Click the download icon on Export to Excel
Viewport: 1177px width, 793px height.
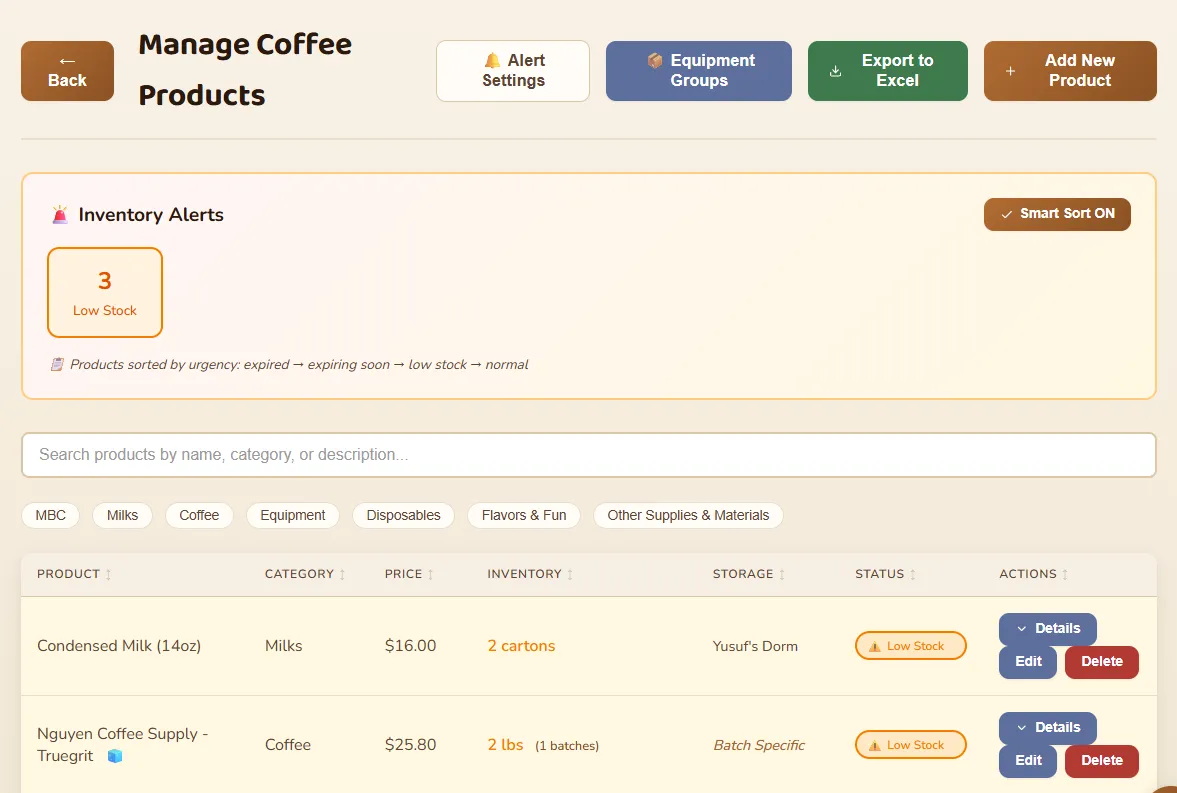coord(835,71)
